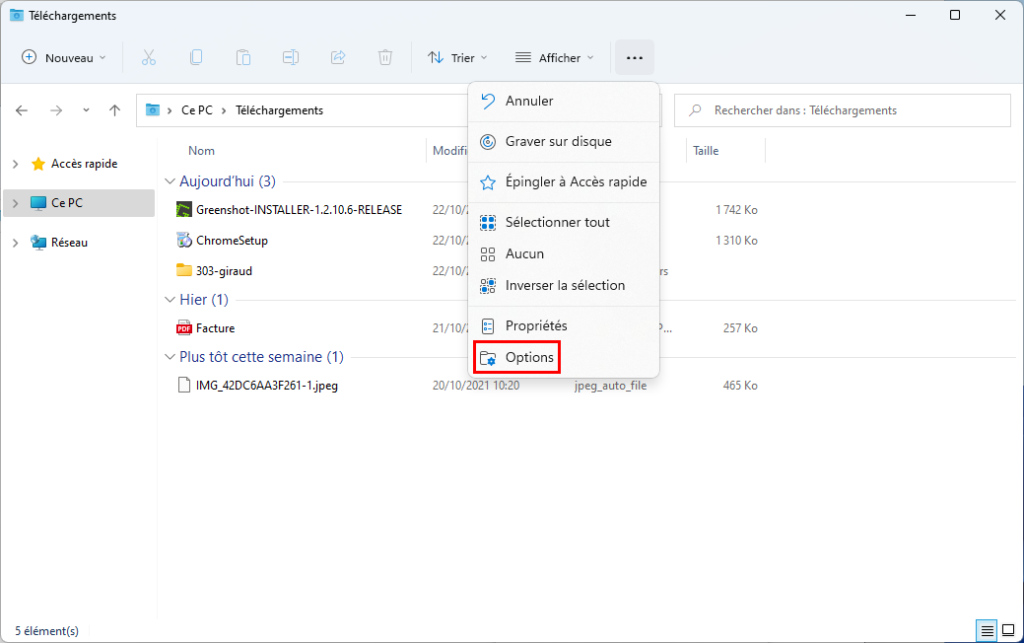Switch to details view in status bar
This screenshot has width=1024, height=643.
pos(986,630)
